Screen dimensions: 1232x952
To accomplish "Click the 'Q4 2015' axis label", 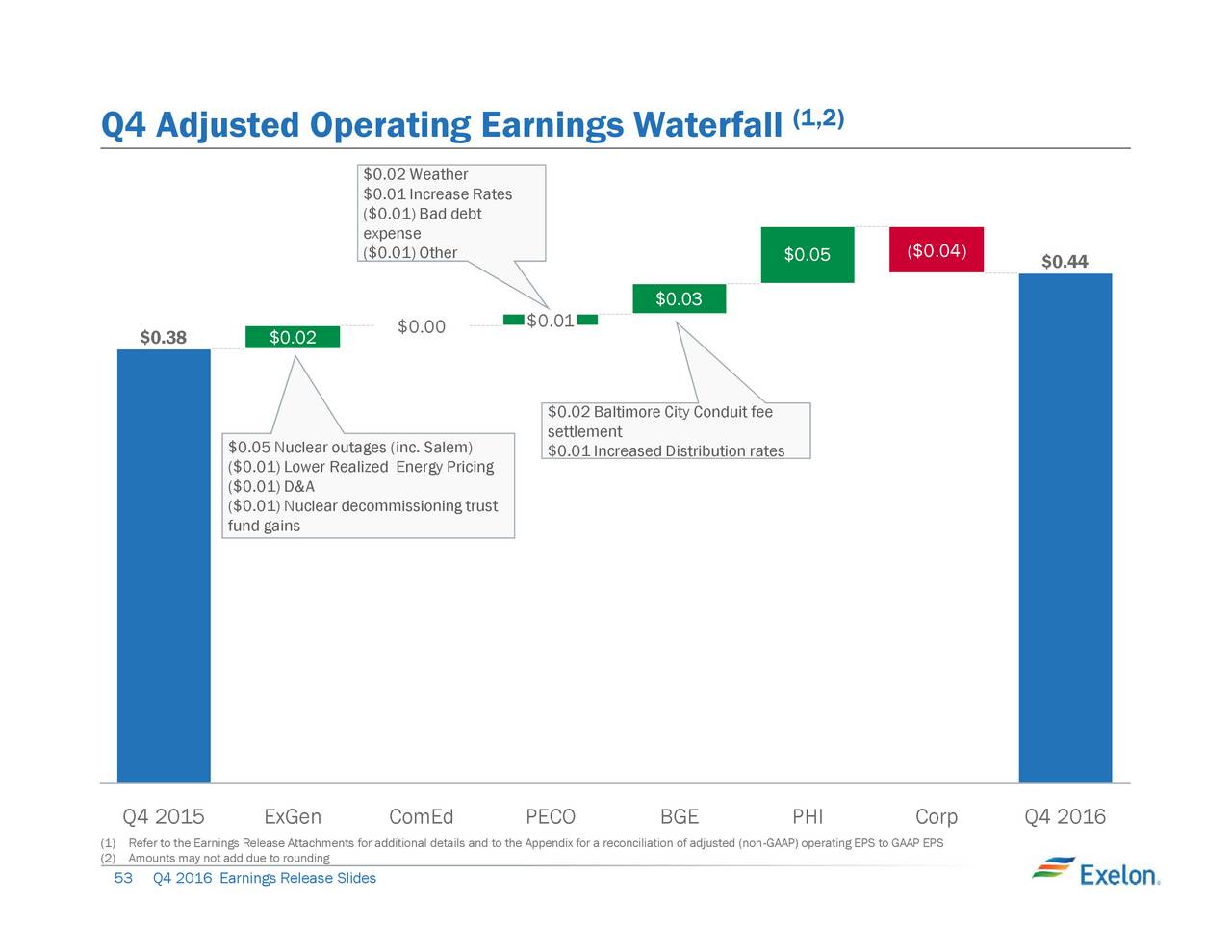I will coord(164,817).
